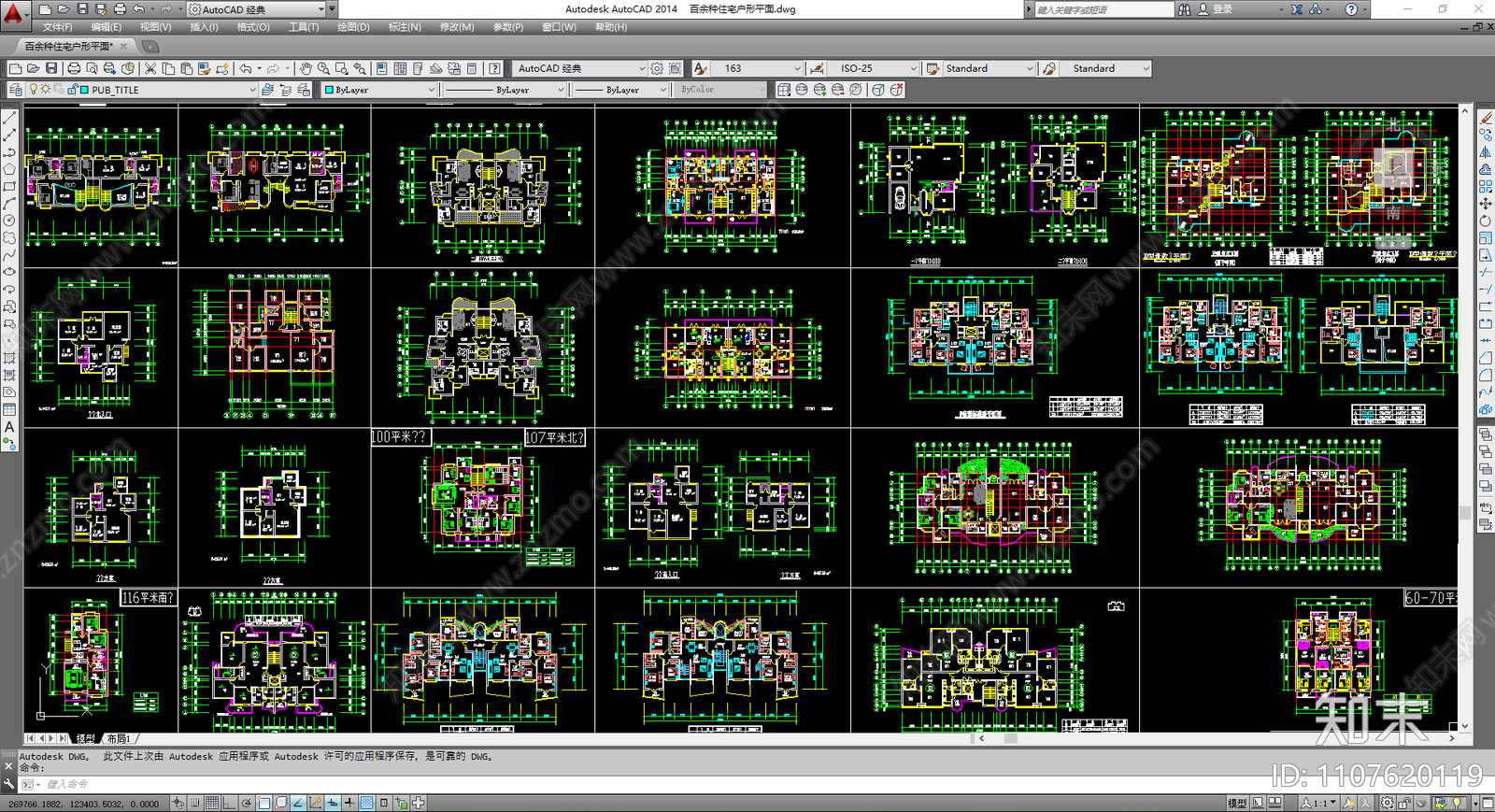The height and width of the screenshot is (812, 1495).
Task: Toggle Polar Tracking in status bar
Action: pyautogui.click(x=247, y=803)
